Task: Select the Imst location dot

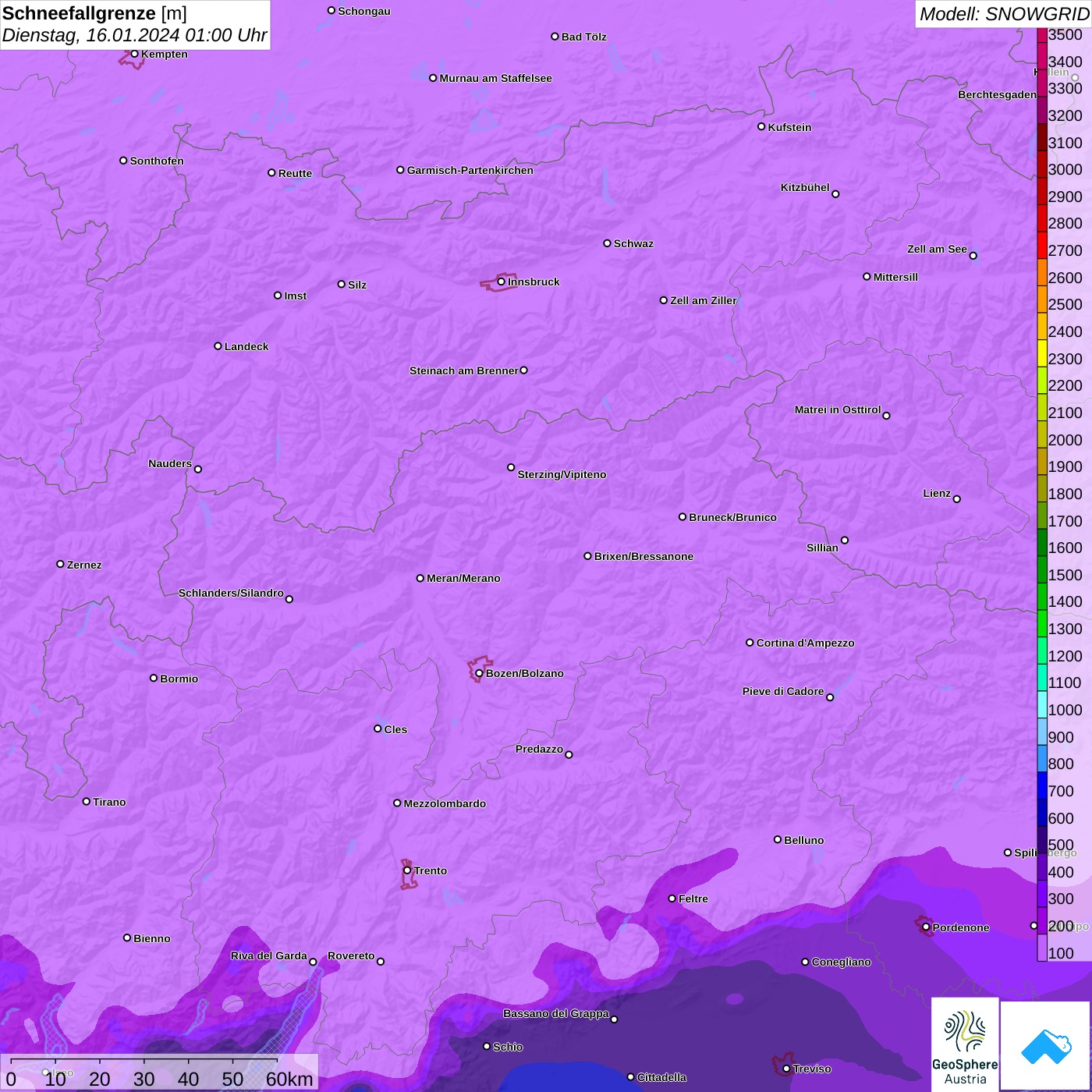Action: (x=278, y=296)
